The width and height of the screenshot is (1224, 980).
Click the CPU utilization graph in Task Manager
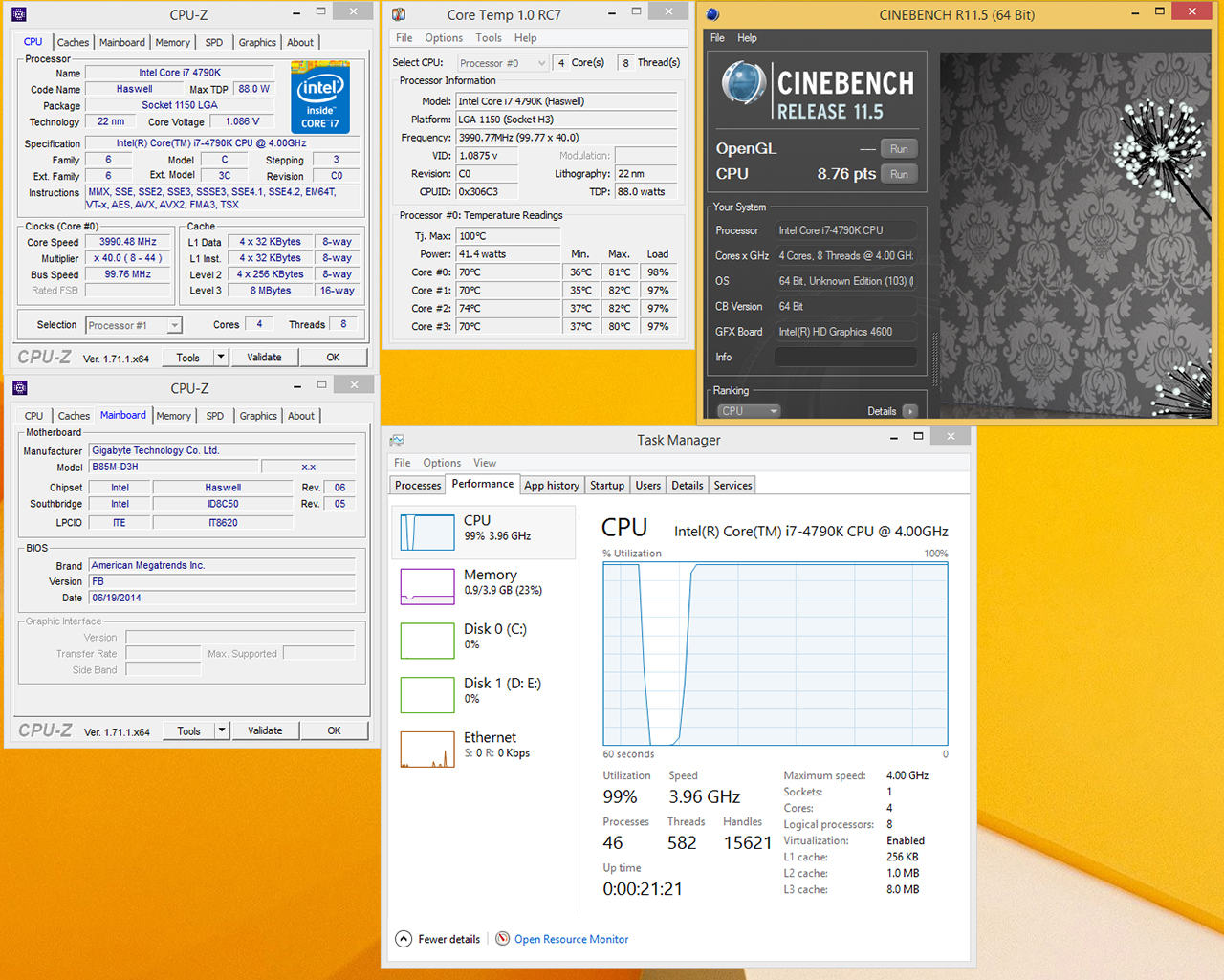776,654
